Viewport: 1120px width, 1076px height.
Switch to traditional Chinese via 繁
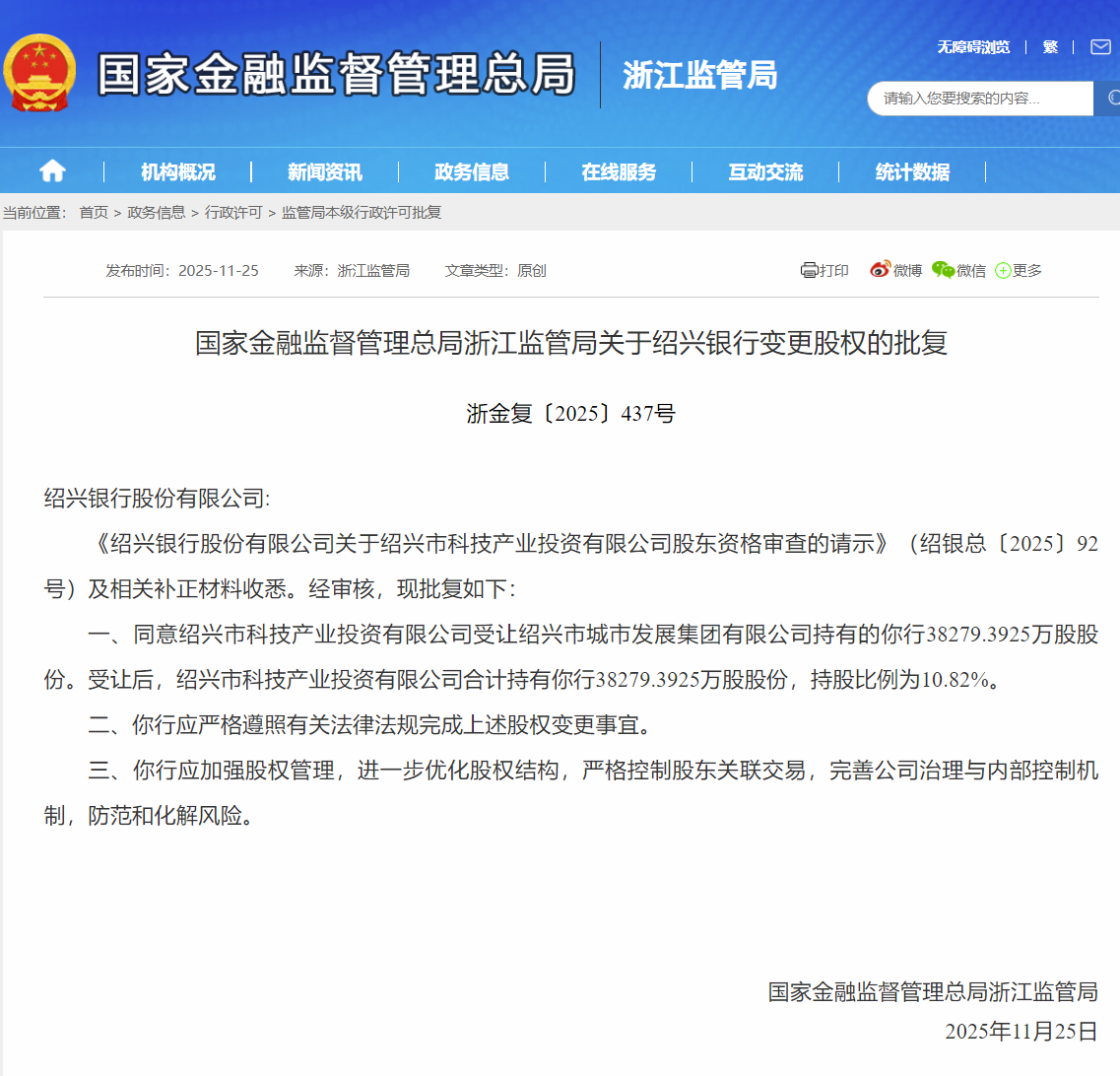1050,47
